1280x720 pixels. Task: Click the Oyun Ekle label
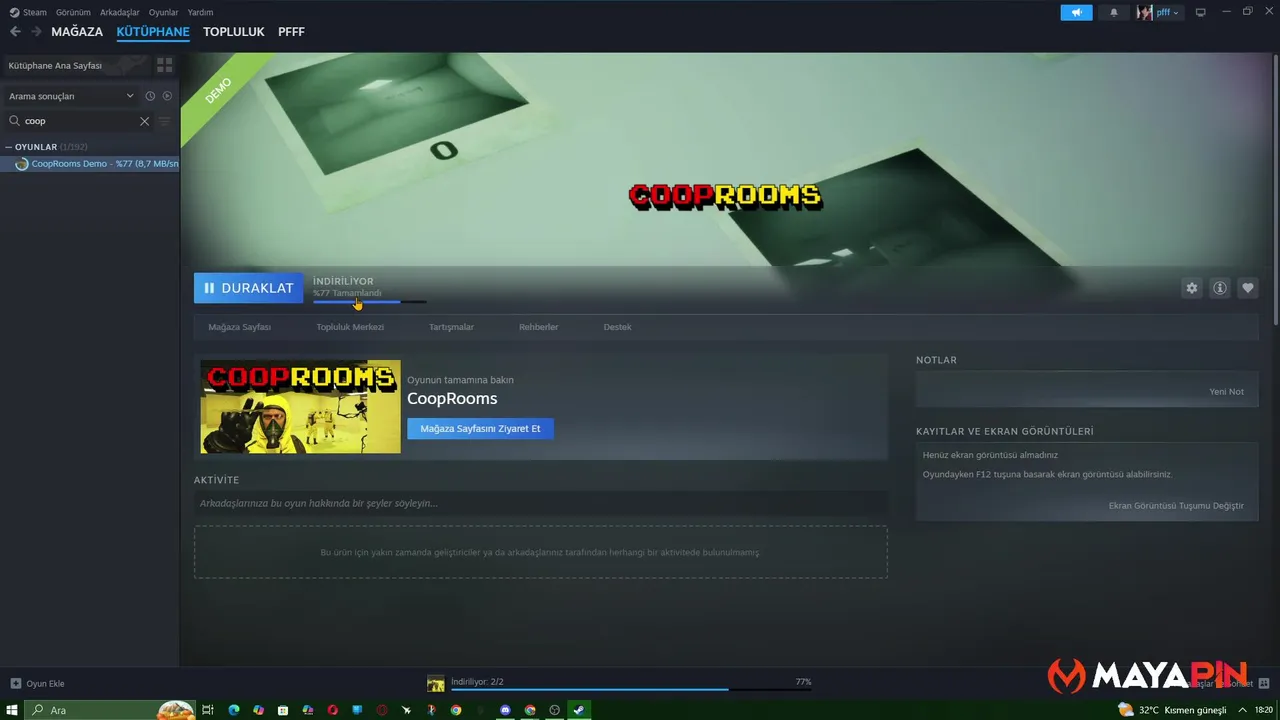[x=45, y=684]
